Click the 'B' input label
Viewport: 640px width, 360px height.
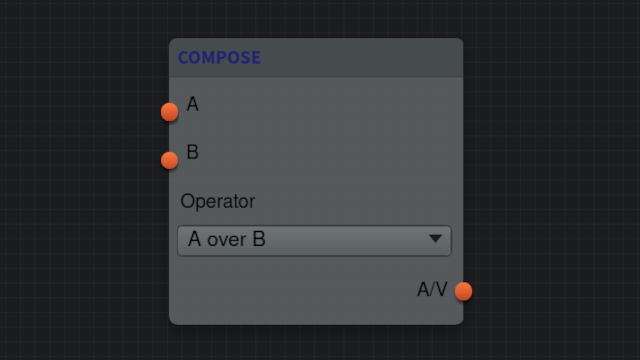point(193,152)
